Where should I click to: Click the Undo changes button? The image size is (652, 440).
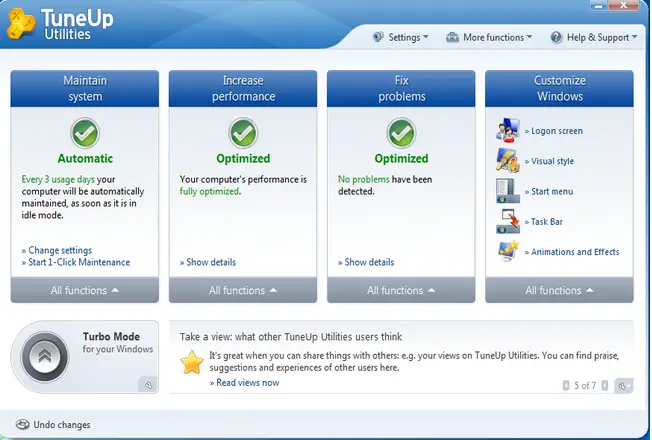coord(53,424)
